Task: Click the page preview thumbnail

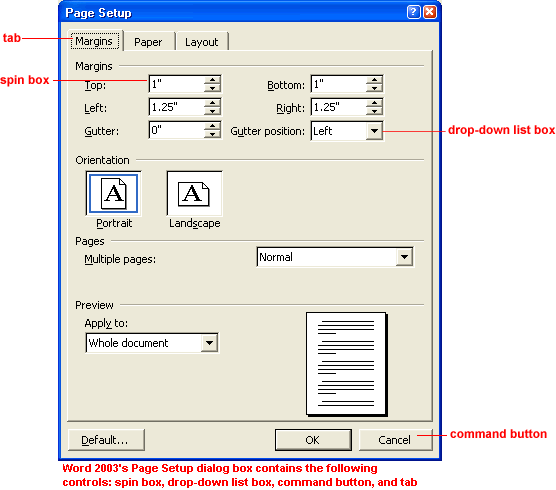Action: pyautogui.click(x=346, y=364)
